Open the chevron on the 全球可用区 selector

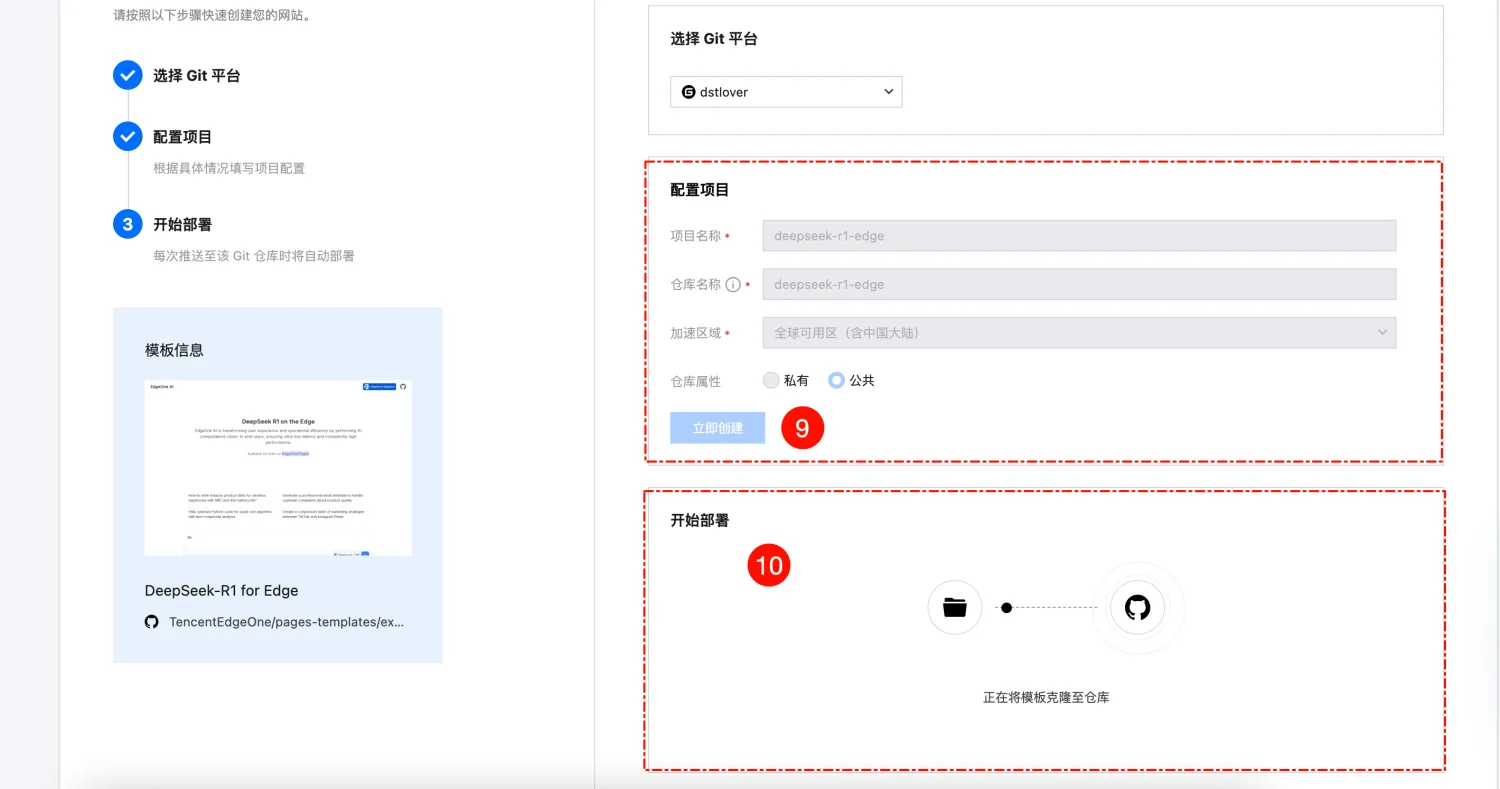[x=1382, y=332]
